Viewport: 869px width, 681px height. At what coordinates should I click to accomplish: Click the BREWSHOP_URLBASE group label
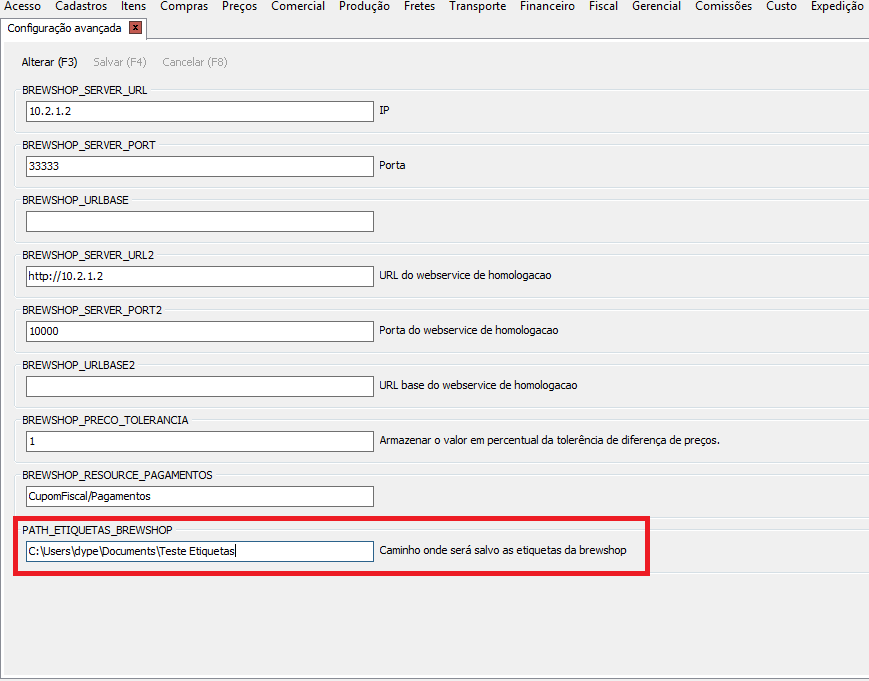(75, 200)
